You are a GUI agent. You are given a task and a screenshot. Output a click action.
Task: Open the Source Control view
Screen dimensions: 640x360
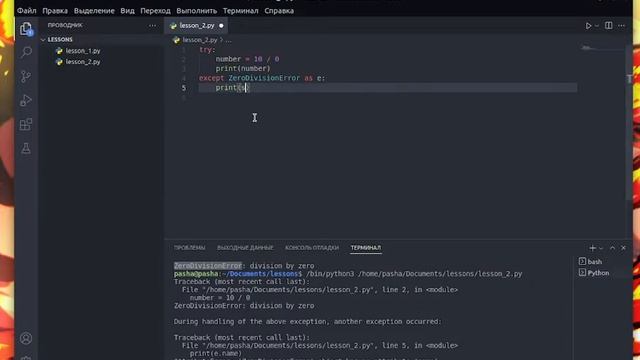[x=26, y=76]
